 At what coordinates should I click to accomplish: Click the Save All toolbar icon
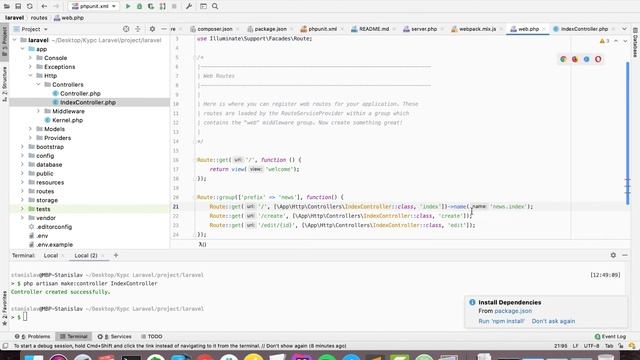pos(18,6)
